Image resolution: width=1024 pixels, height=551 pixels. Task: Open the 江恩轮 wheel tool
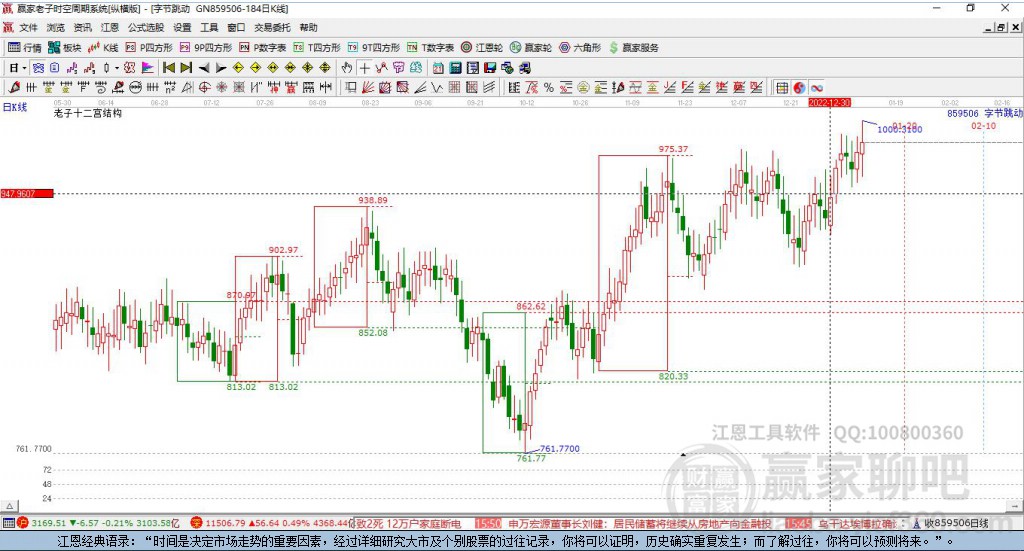(x=482, y=48)
